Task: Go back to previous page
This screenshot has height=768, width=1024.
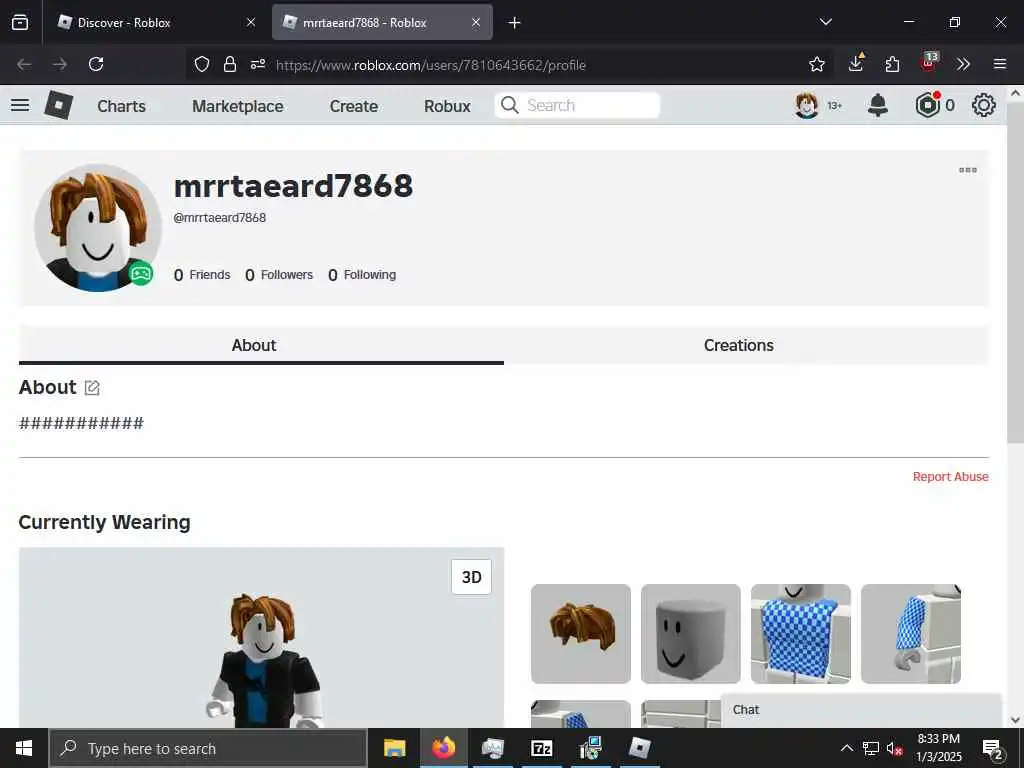Action: tap(24, 64)
